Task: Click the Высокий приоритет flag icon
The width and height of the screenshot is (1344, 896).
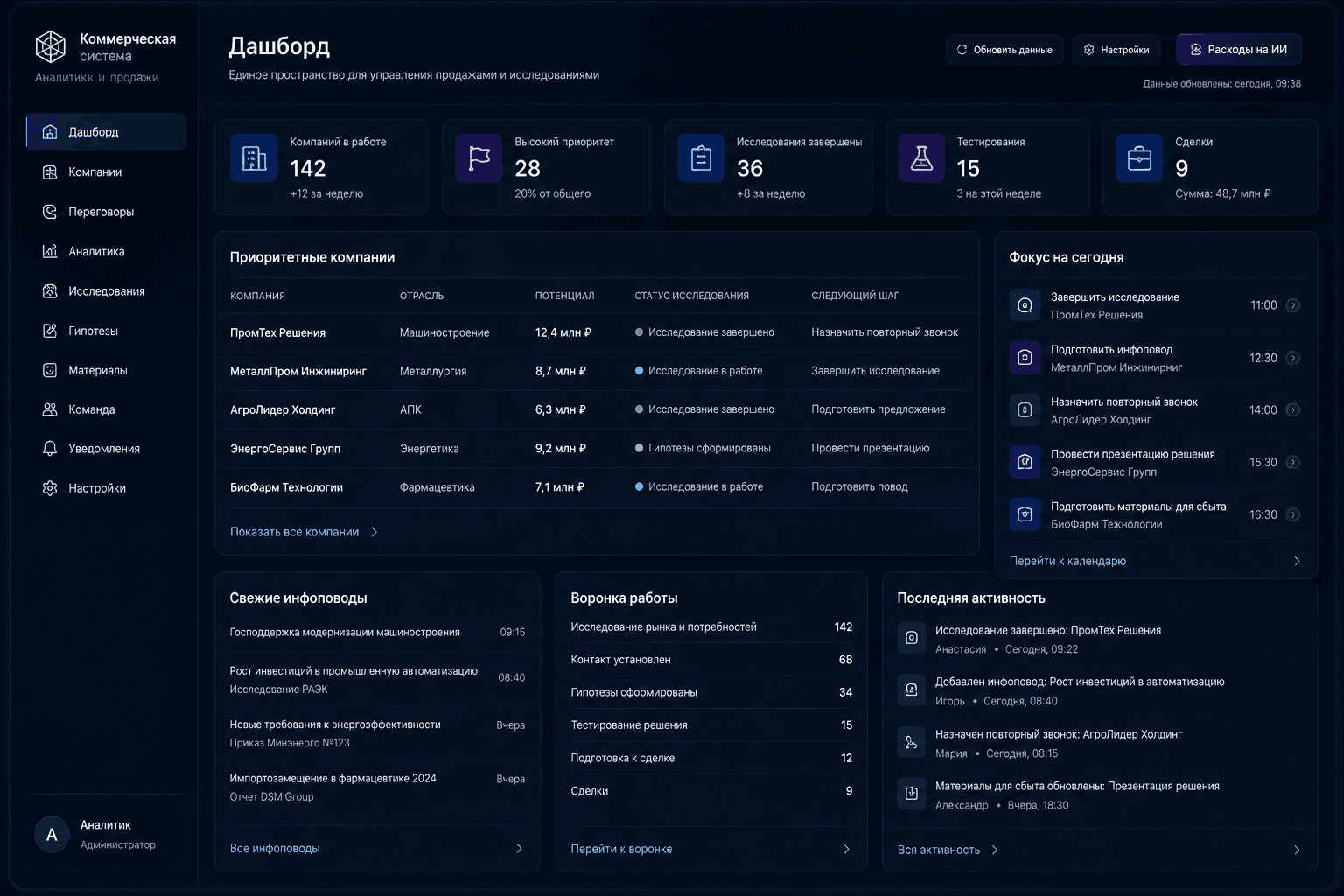Action: [479, 158]
